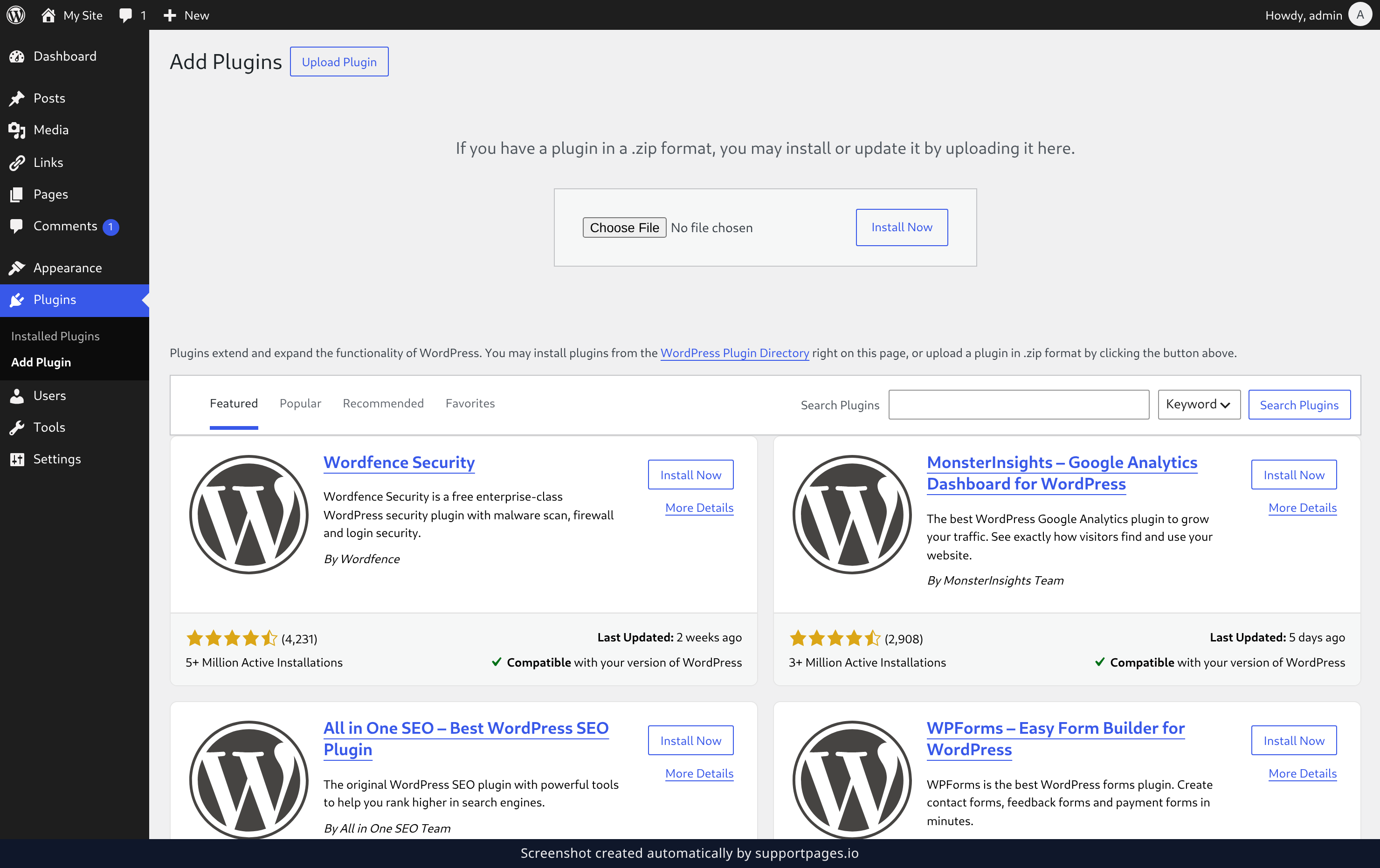
Task: Click the Tools wrench icon
Action: 17,427
